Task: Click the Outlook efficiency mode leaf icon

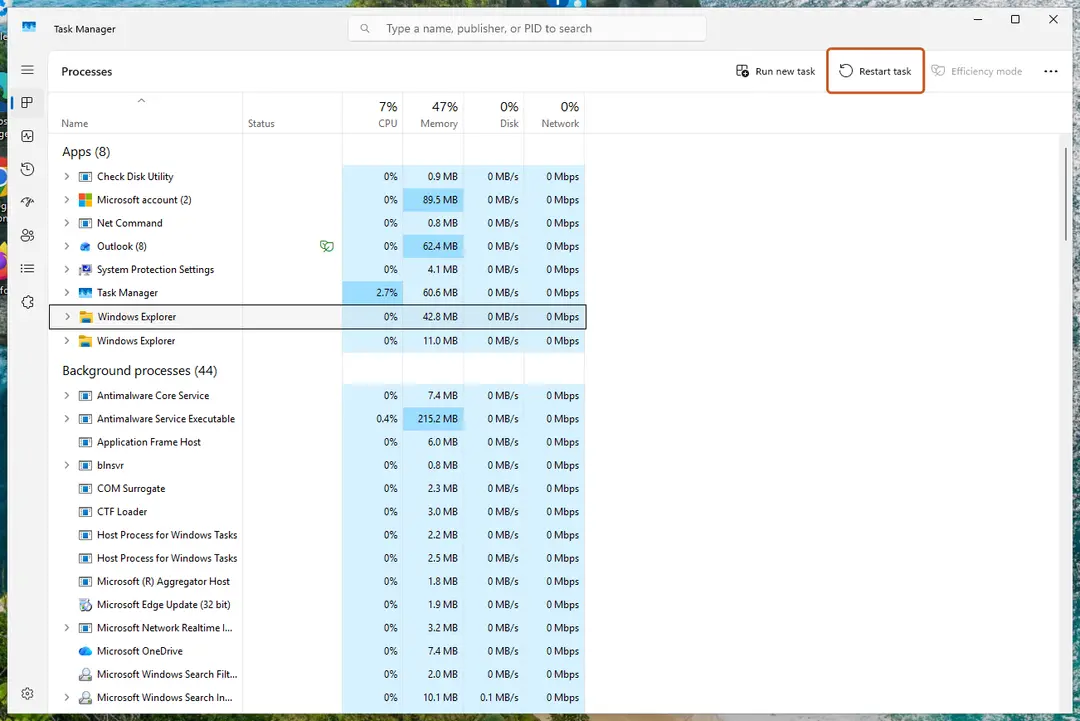Action: tap(326, 246)
